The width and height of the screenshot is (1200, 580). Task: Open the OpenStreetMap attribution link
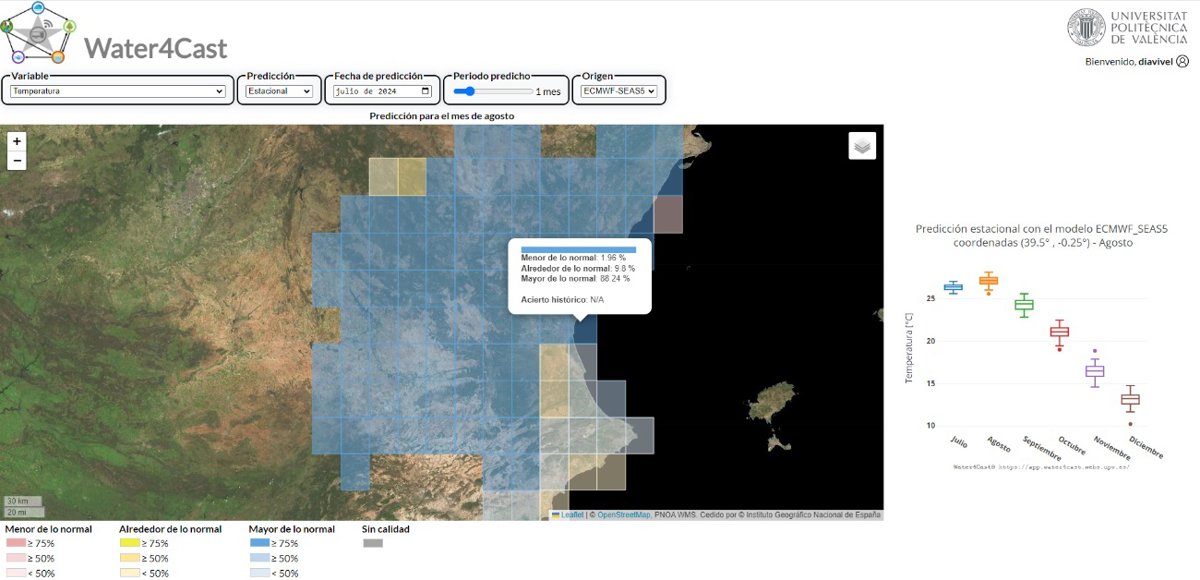(624, 515)
